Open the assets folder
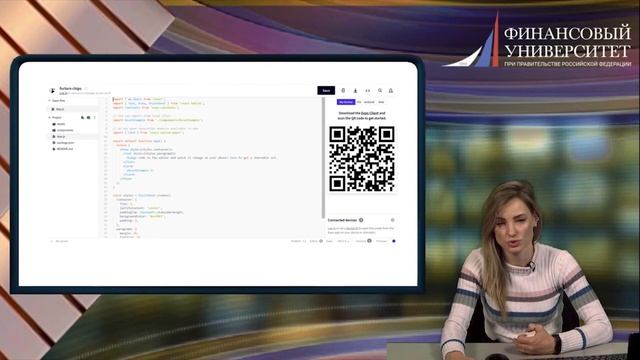Viewport: 640px width, 360px height. coord(59,124)
